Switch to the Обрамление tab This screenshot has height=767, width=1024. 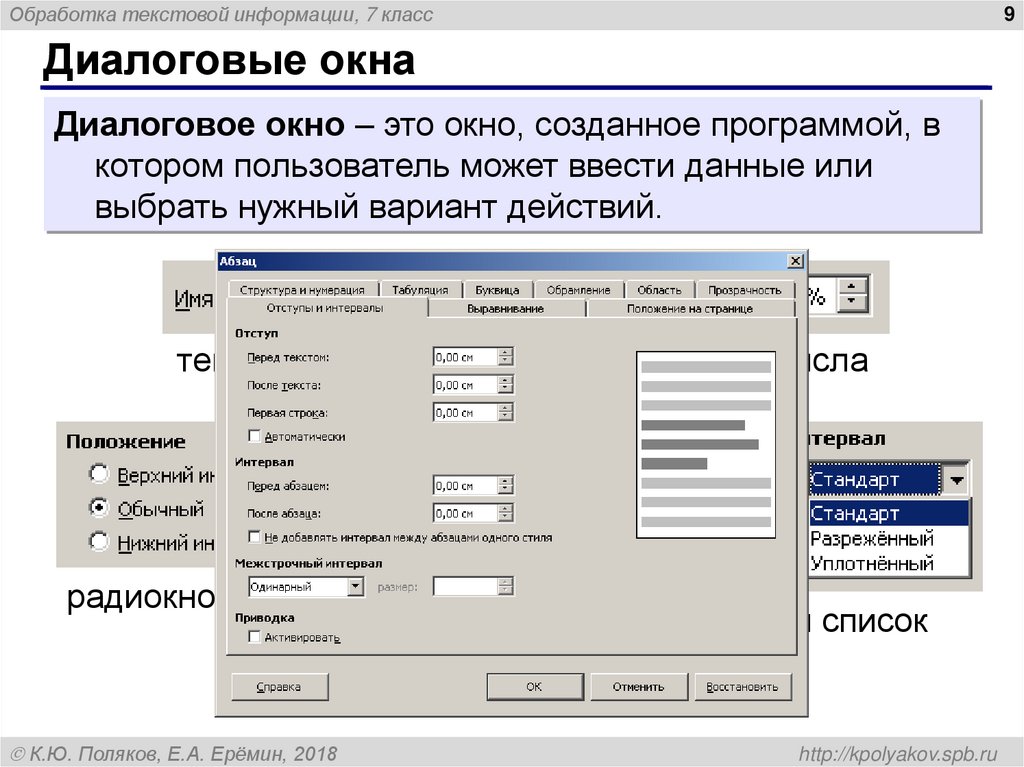tap(578, 289)
